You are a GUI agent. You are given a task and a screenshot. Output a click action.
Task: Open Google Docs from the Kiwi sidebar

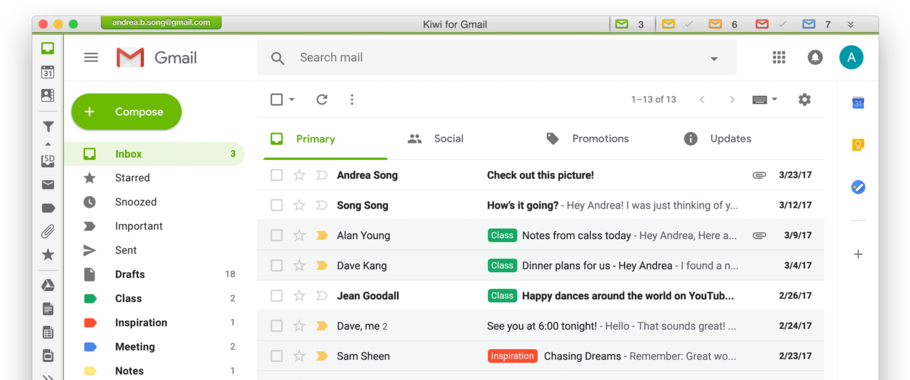coord(48,309)
